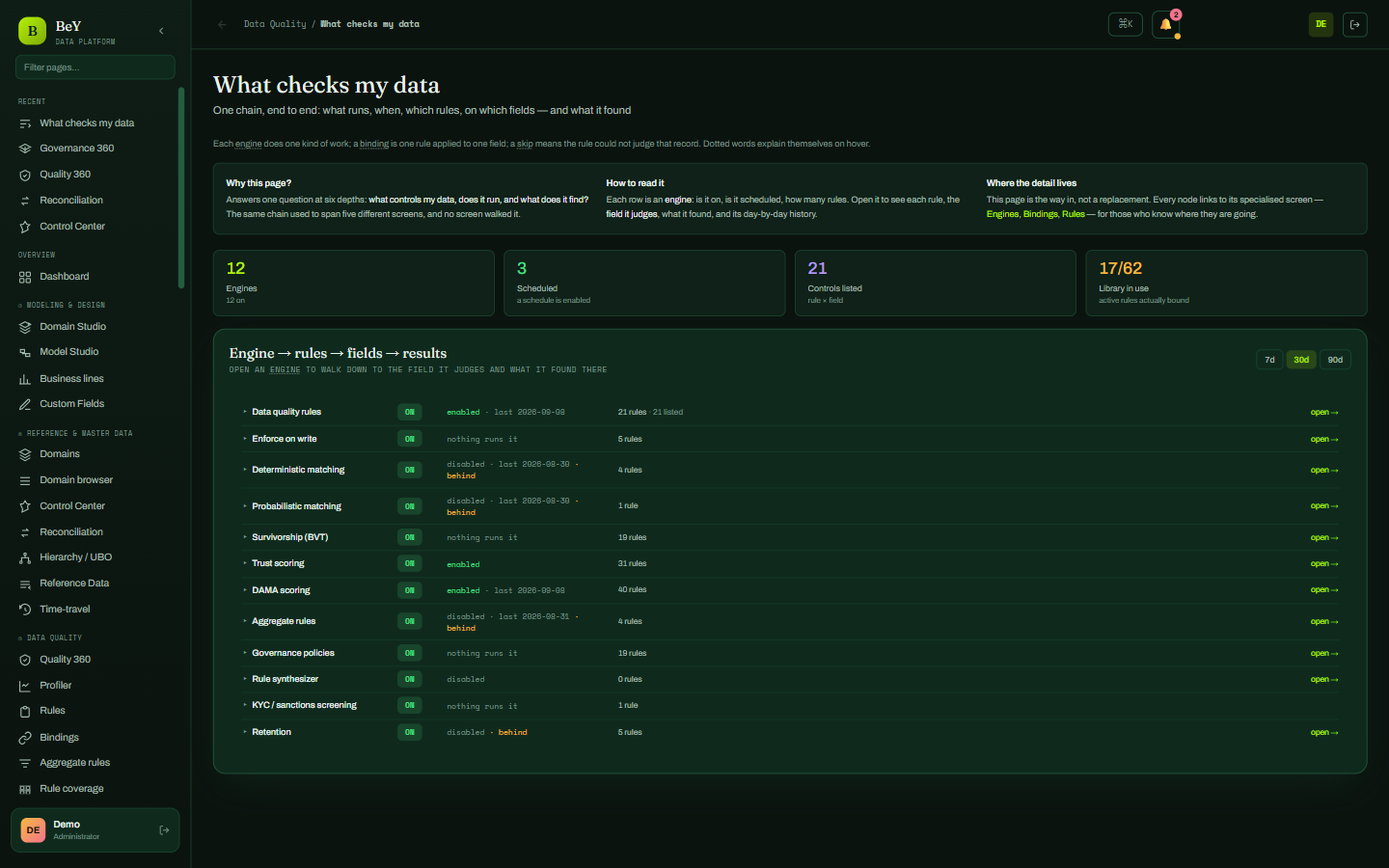Select the 30d time range
This screenshot has height=868, width=1389.
pyautogui.click(x=1301, y=360)
